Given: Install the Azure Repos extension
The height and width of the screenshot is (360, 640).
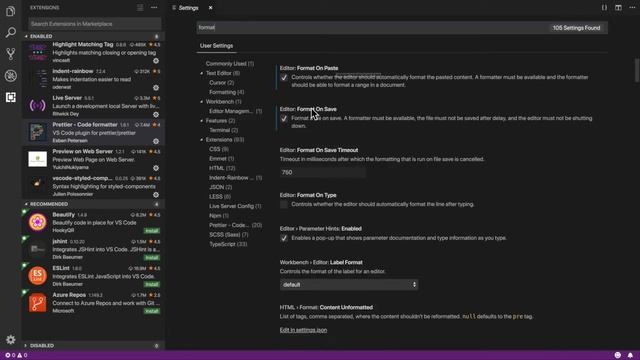Looking at the screenshot, I should coord(152,311).
